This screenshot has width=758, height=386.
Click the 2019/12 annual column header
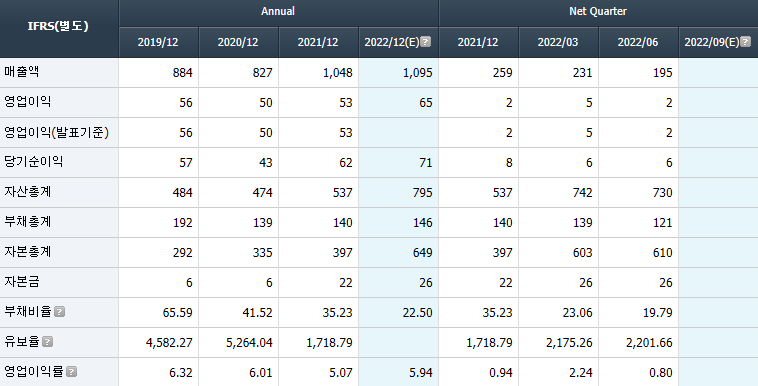tap(158, 42)
